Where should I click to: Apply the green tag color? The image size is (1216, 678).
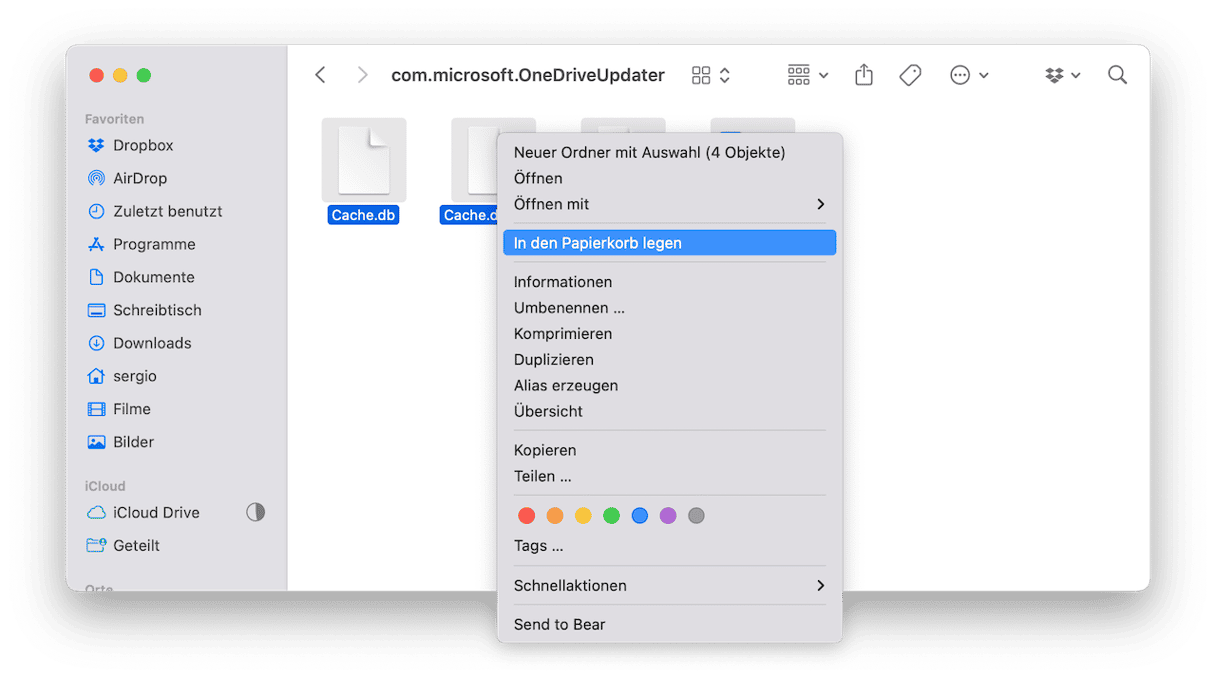tap(611, 516)
